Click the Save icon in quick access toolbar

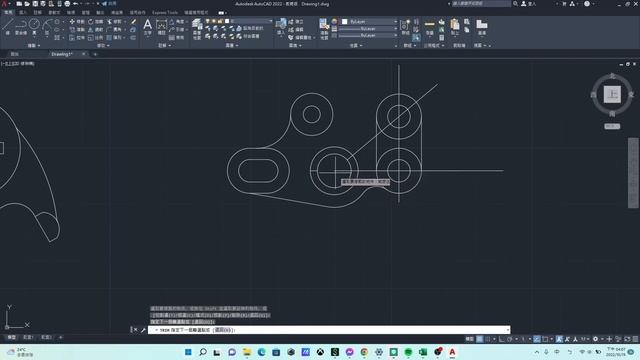pyautogui.click(x=35, y=4)
